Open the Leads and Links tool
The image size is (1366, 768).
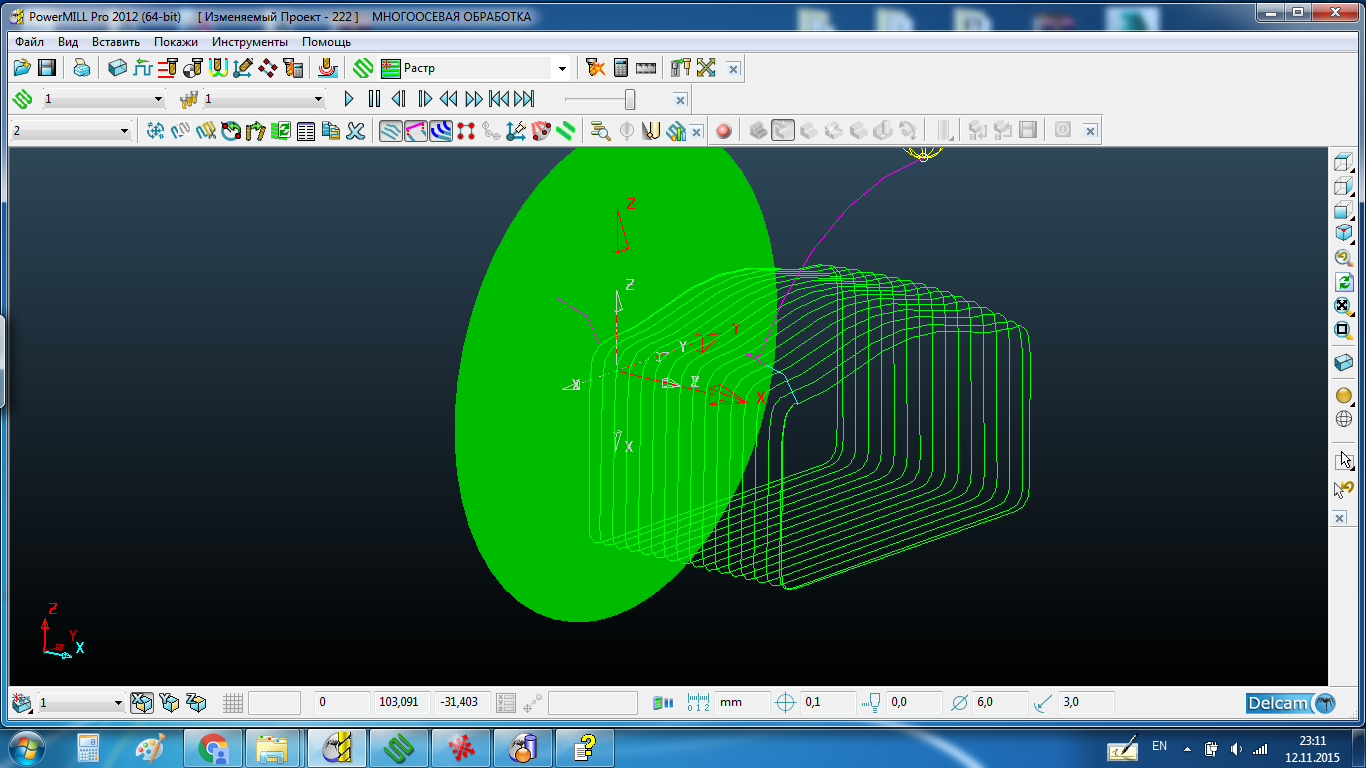click(217, 68)
